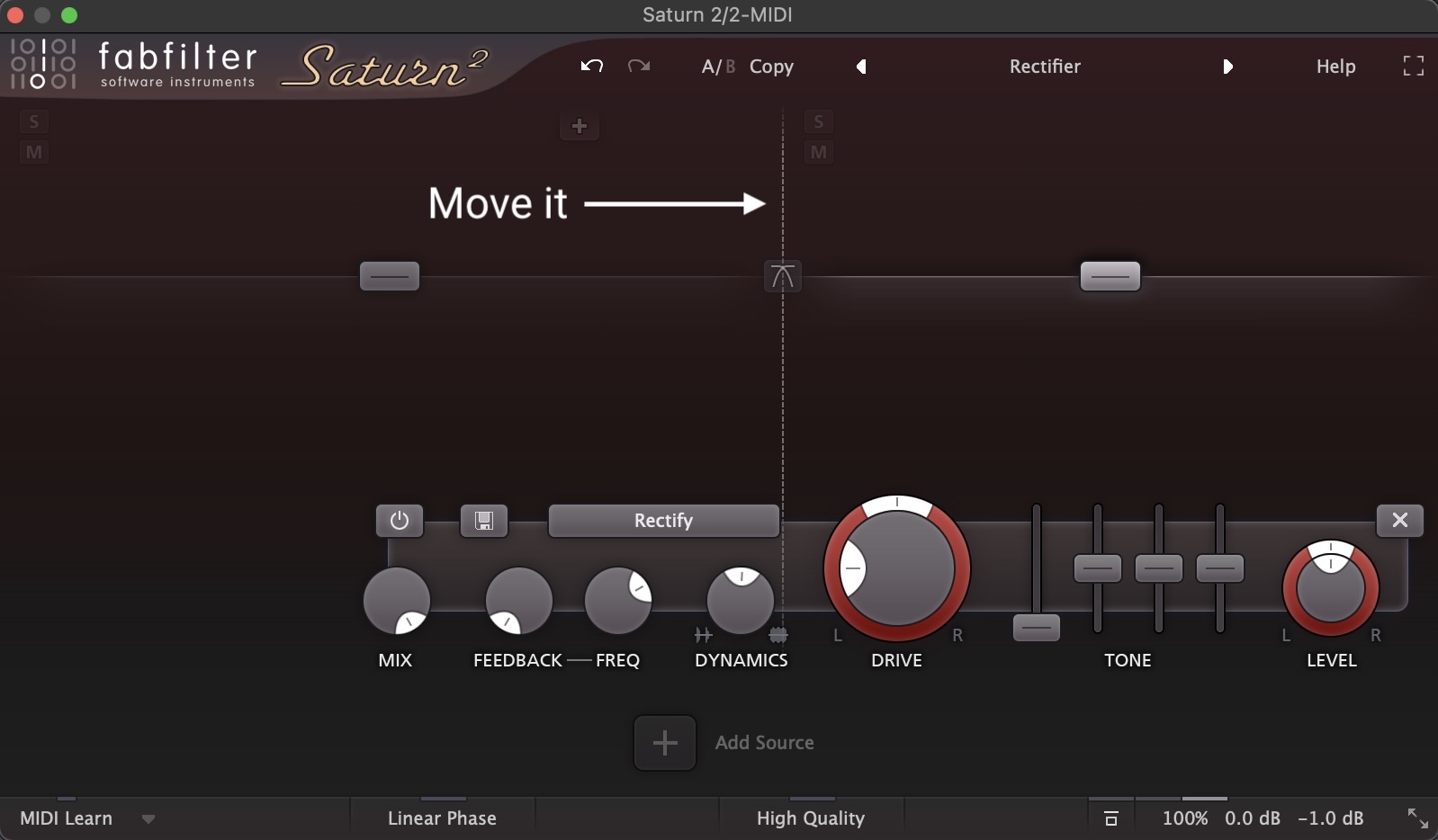Image resolution: width=1438 pixels, height=840 pixels.
Task: Select the fourth TONE slider handle
Action: [1220, 568]
